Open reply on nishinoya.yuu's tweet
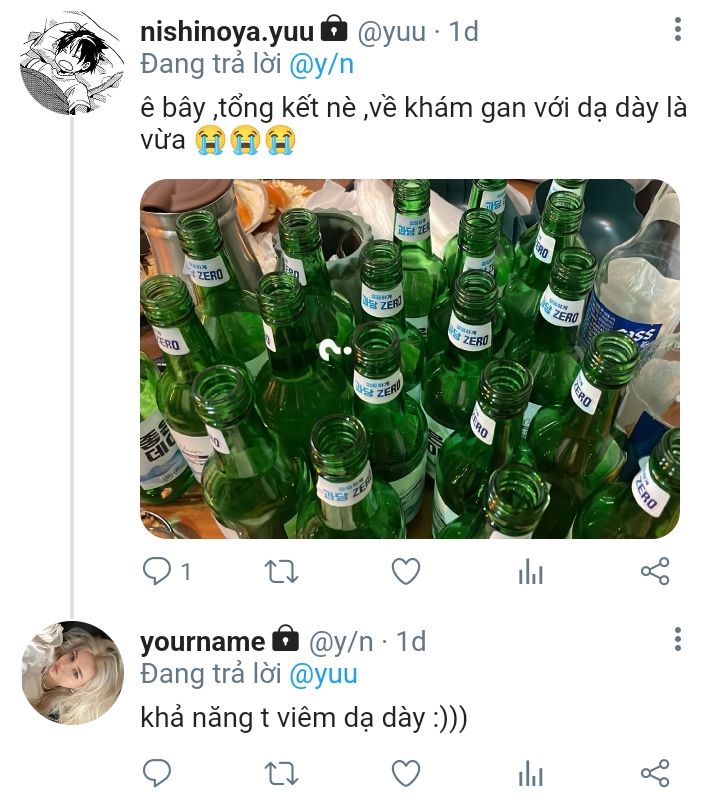Image resolution: width=720 pixels, height=805 pixels. pos(156,571)
